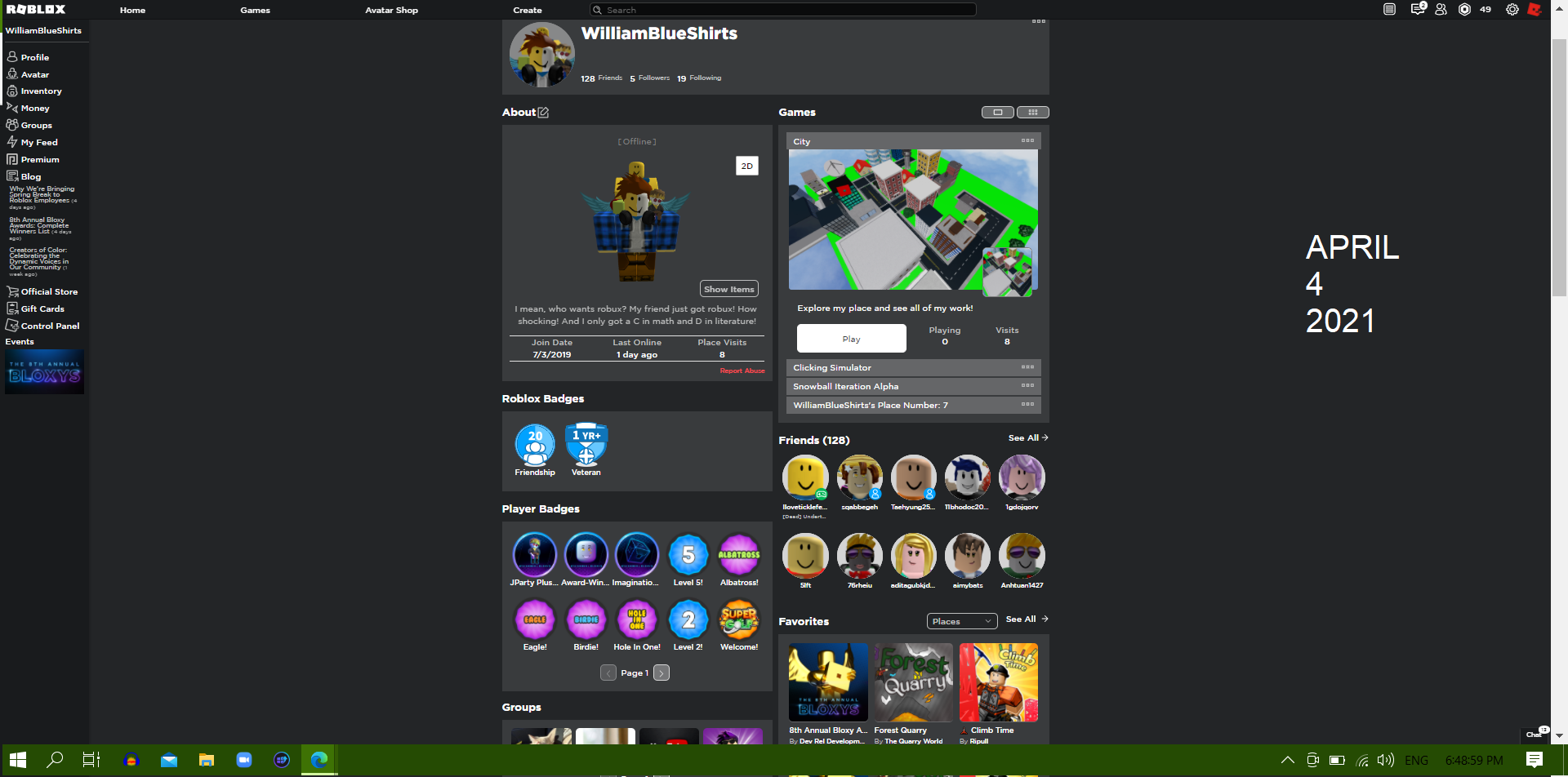Switch Games to slideshow view
This screenshot has width=1568, height=777.
click(x=997, y=113)
